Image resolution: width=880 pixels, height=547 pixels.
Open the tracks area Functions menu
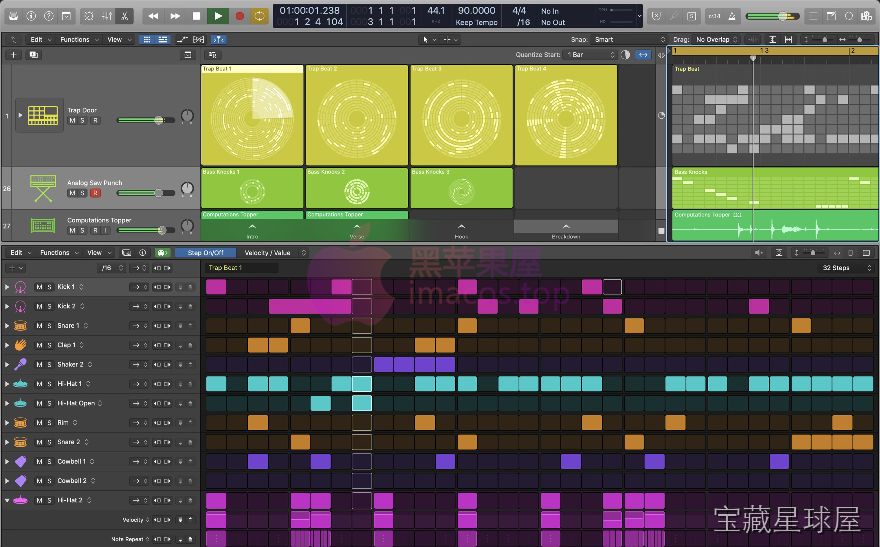(79, 39)
